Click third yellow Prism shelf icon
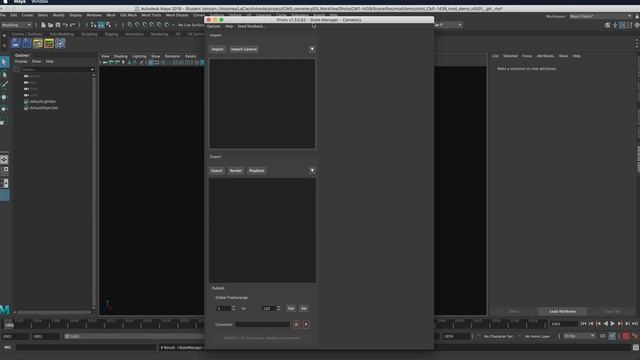640x360 pixels. pyautogui.click(x=38, y=43)
